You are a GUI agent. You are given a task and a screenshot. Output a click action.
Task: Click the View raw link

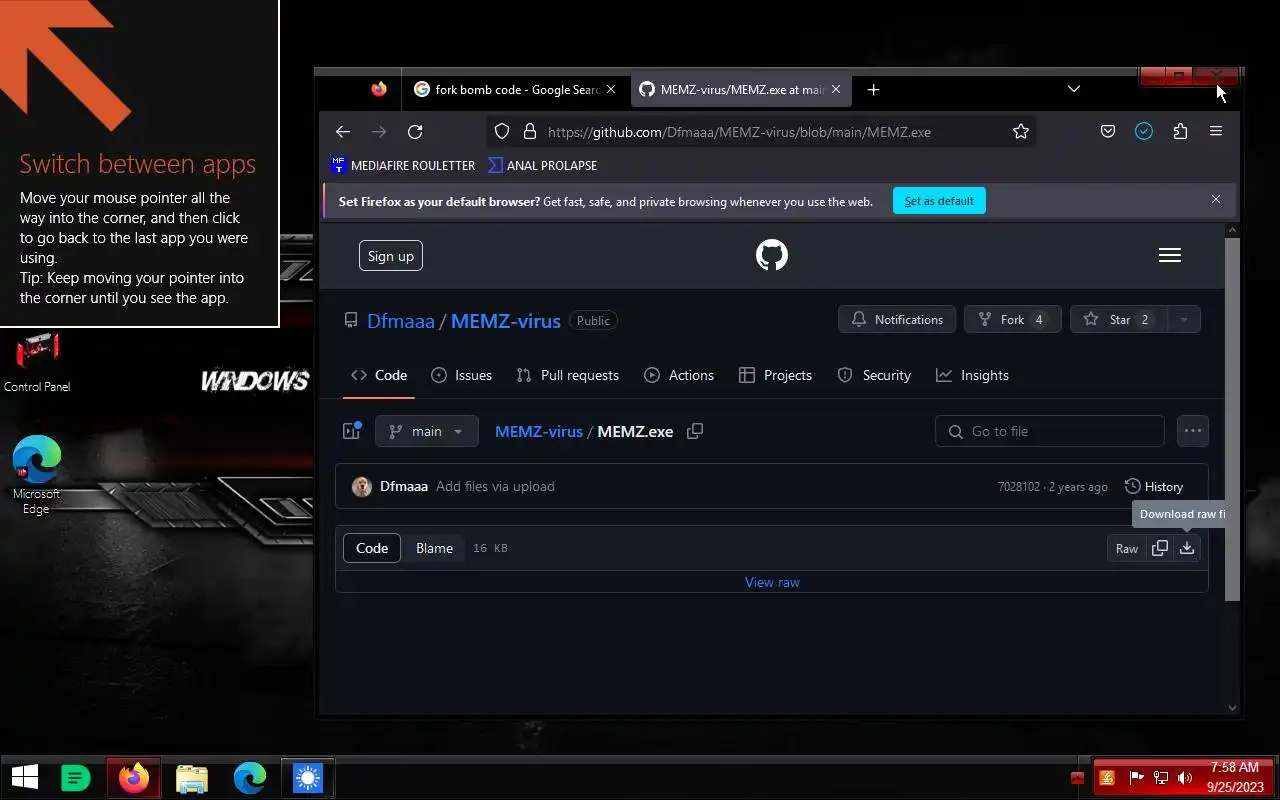pyautogui.click(x=772, y=582)
